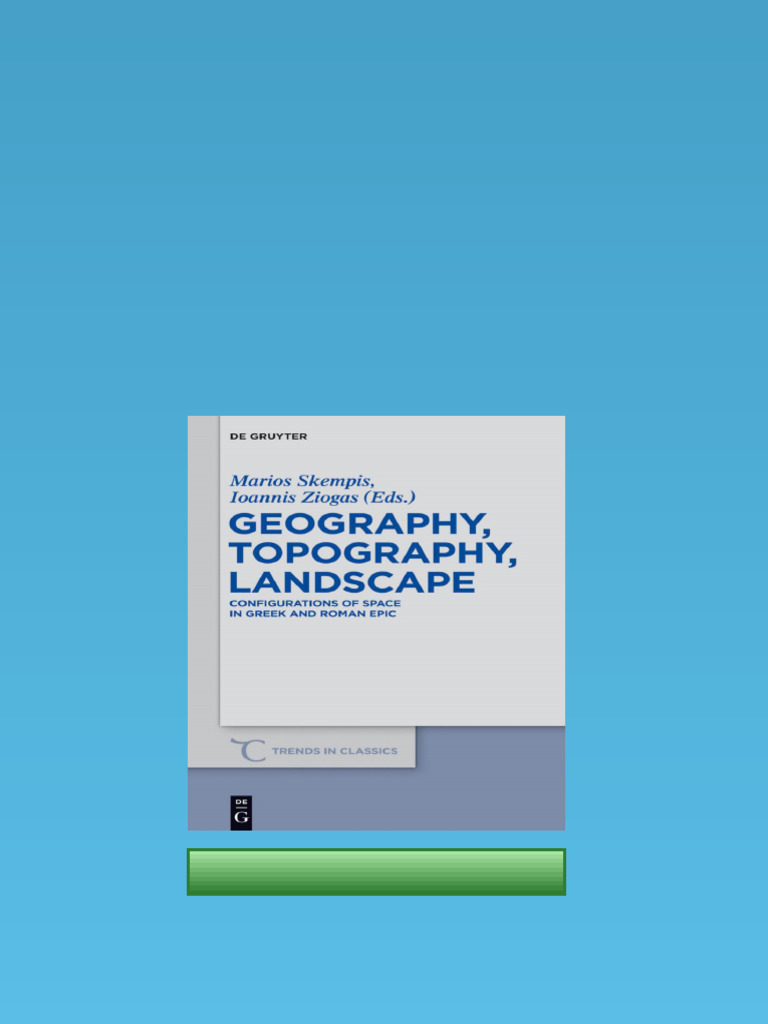Screen dimensions: 768x1024
Task: Click editor name 'Ioannis Ziogas (Eds.)'
Action: (x=323, y=497)
